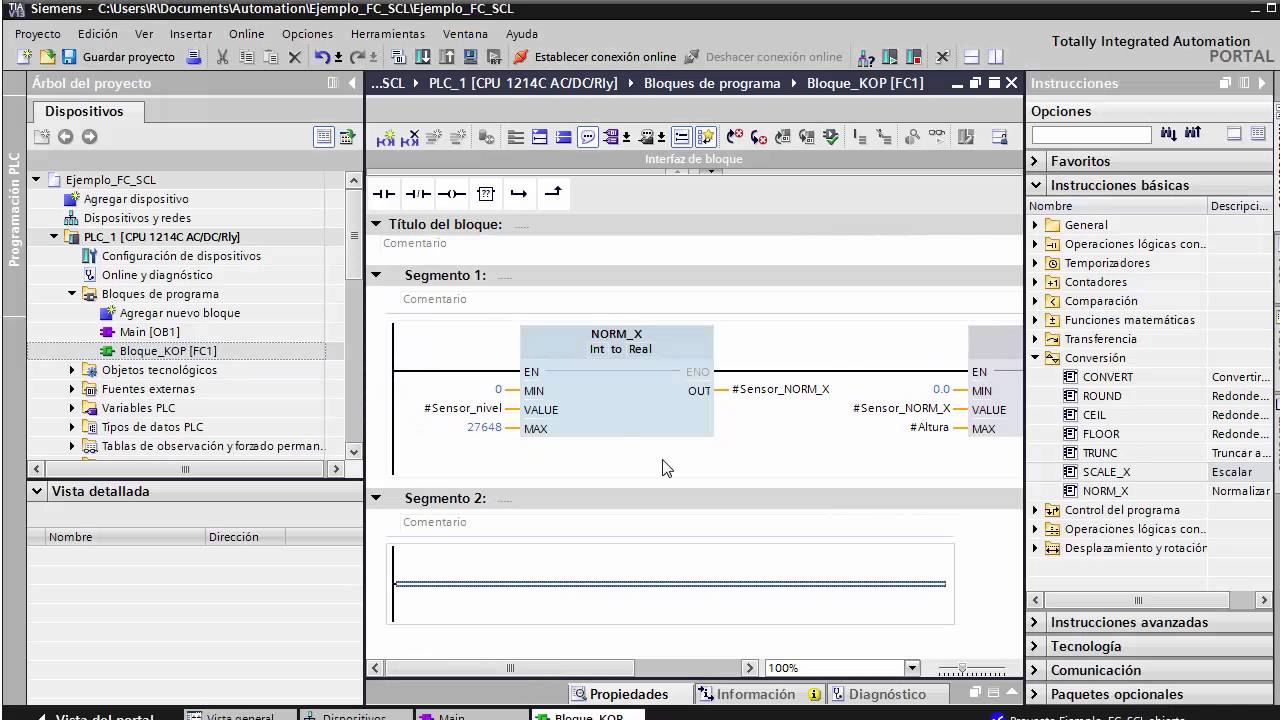This screenshot has width=1280, height=720.
Task: Toggle instruction list simple view icon
Action: (x=1234, y=134)
